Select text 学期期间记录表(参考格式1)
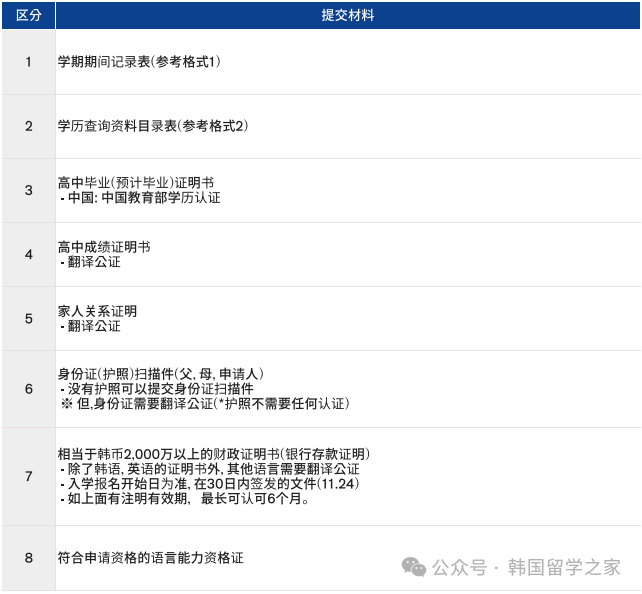The image size is (642, 594). click(139, 62)
